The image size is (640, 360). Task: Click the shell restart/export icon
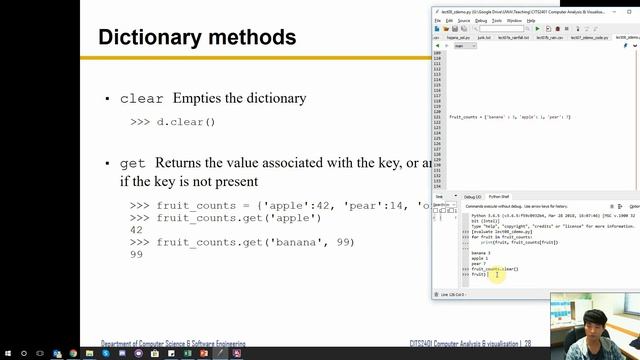[x=620, y=207]
